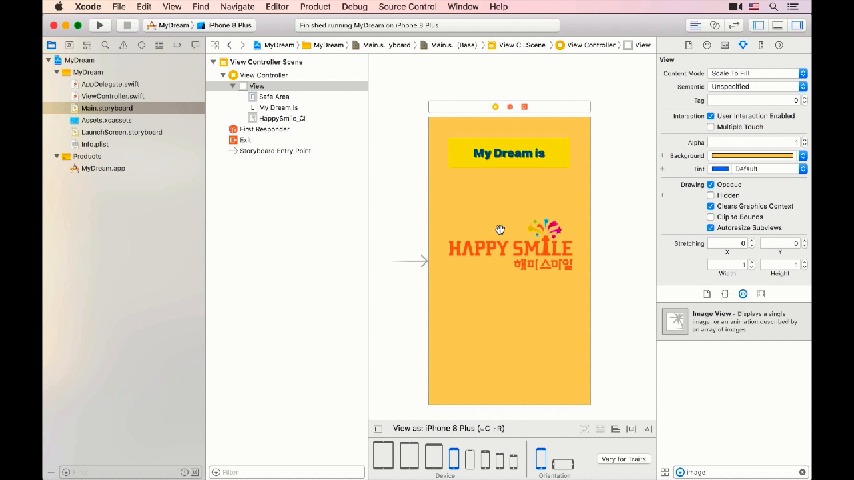Toggle User Interaction Enabled checkbox
This screenshot has width=854, height=480.
point(710,116)
